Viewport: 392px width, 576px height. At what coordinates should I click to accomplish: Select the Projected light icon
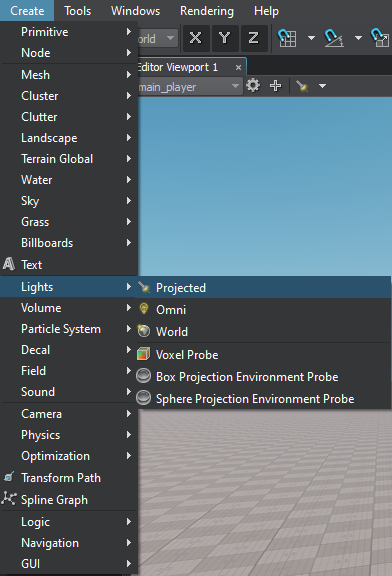click(x=144, y=287)
